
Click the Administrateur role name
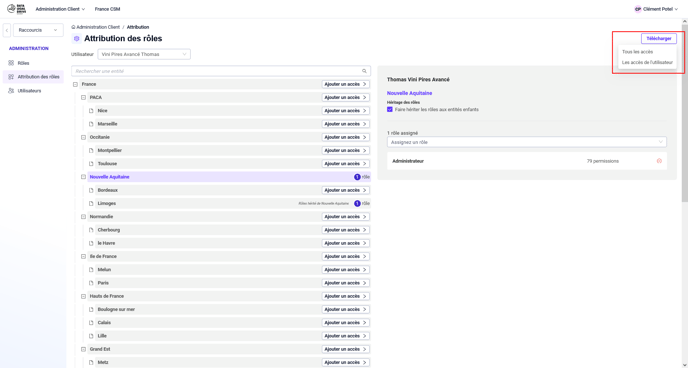point(408,161)
